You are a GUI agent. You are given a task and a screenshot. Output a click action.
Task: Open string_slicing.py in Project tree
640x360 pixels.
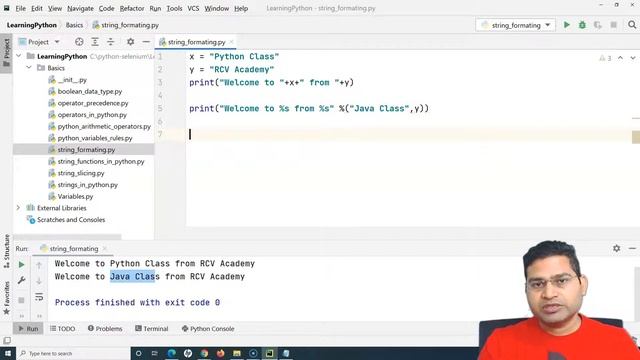tap(81, 173)
